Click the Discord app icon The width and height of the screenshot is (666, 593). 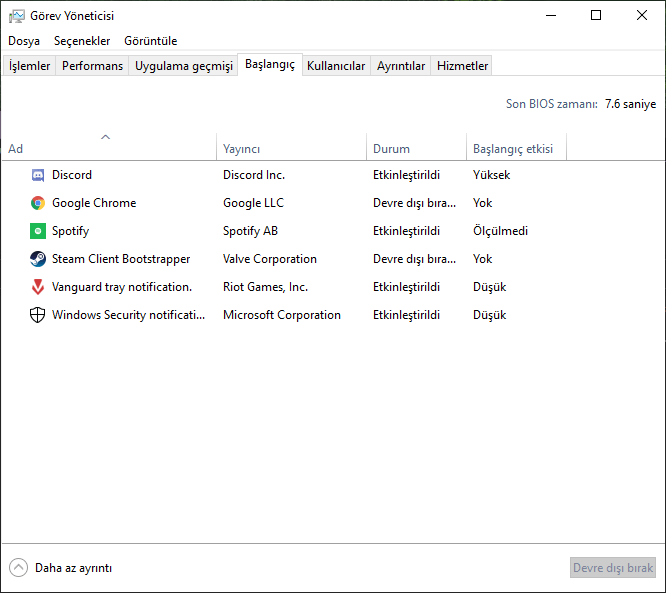coord(38,175)
